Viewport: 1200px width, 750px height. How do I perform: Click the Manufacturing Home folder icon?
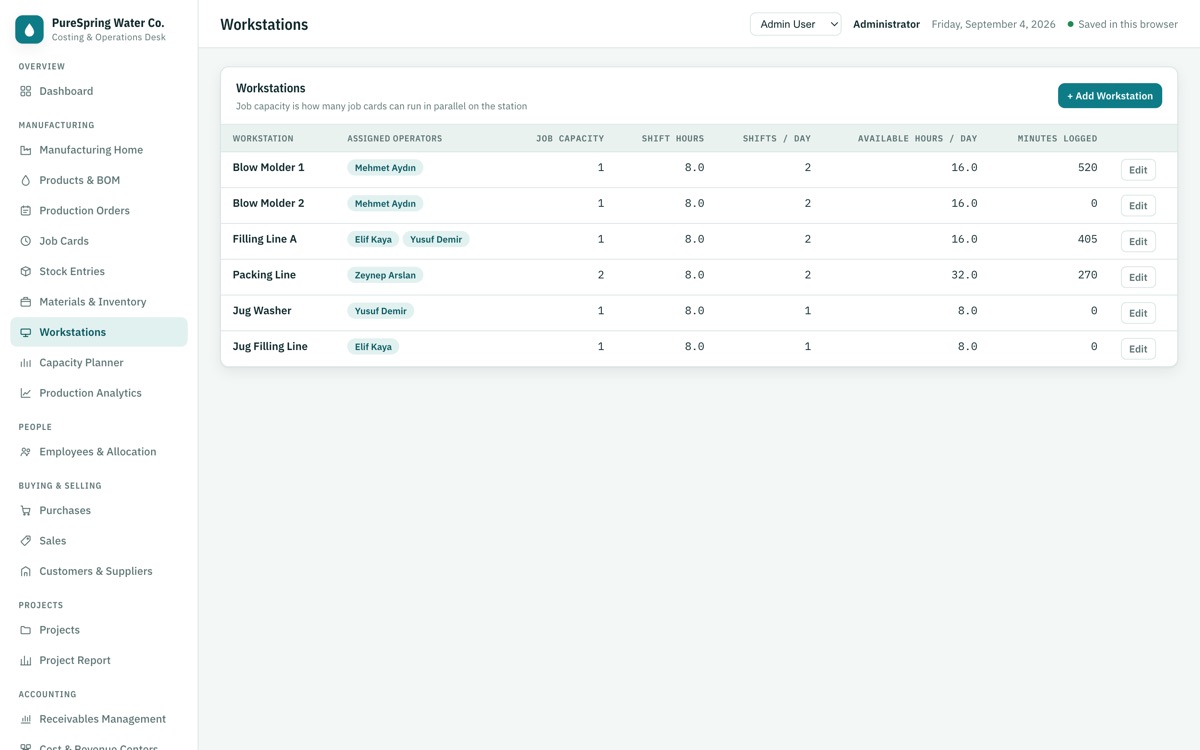click(x=26, y=150)
